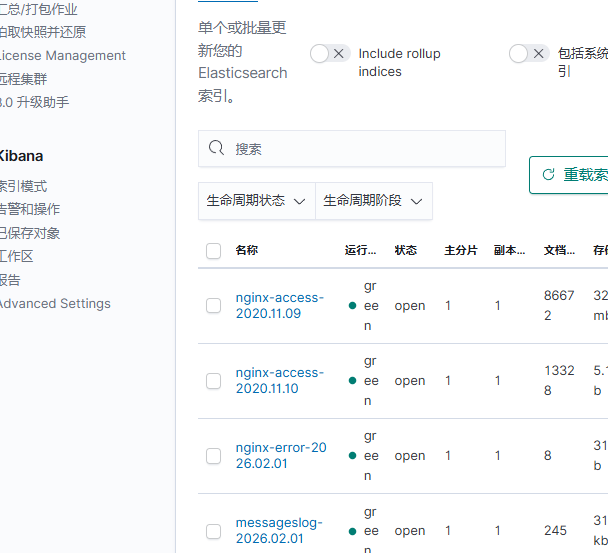Sort by 状态 column header
Image resolution: width=608 pixels, height=553 pixels.
pyautogui.click(x=406, y=251)
